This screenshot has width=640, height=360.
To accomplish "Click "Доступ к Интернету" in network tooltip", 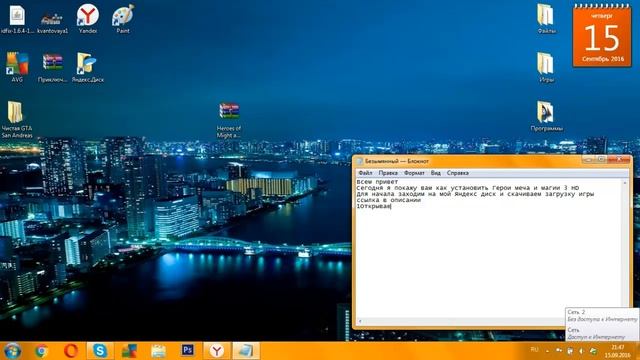I will (596, 337).
